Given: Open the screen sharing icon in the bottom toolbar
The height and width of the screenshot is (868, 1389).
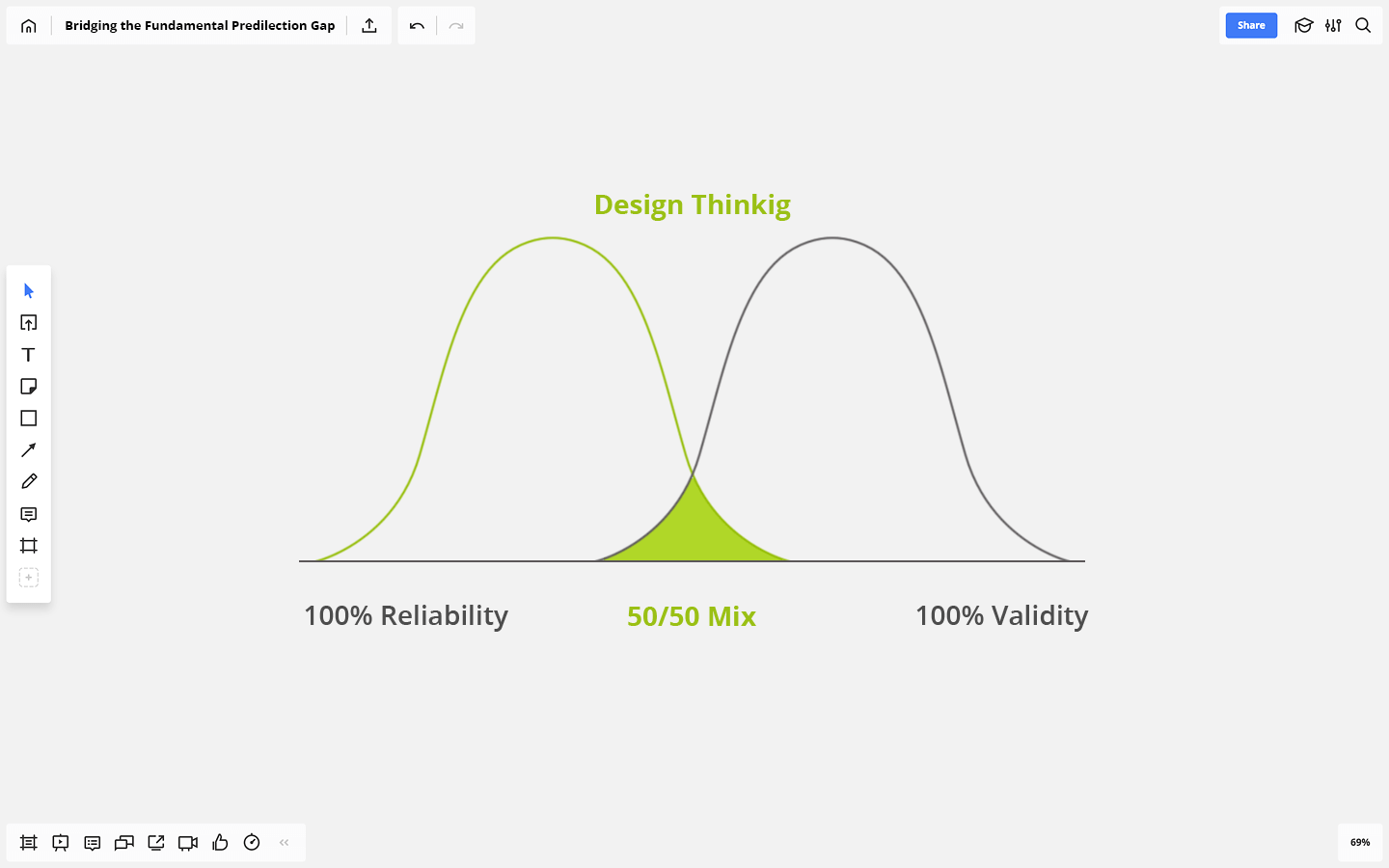Looking at the screenshot, I should [x=156, y=843].
